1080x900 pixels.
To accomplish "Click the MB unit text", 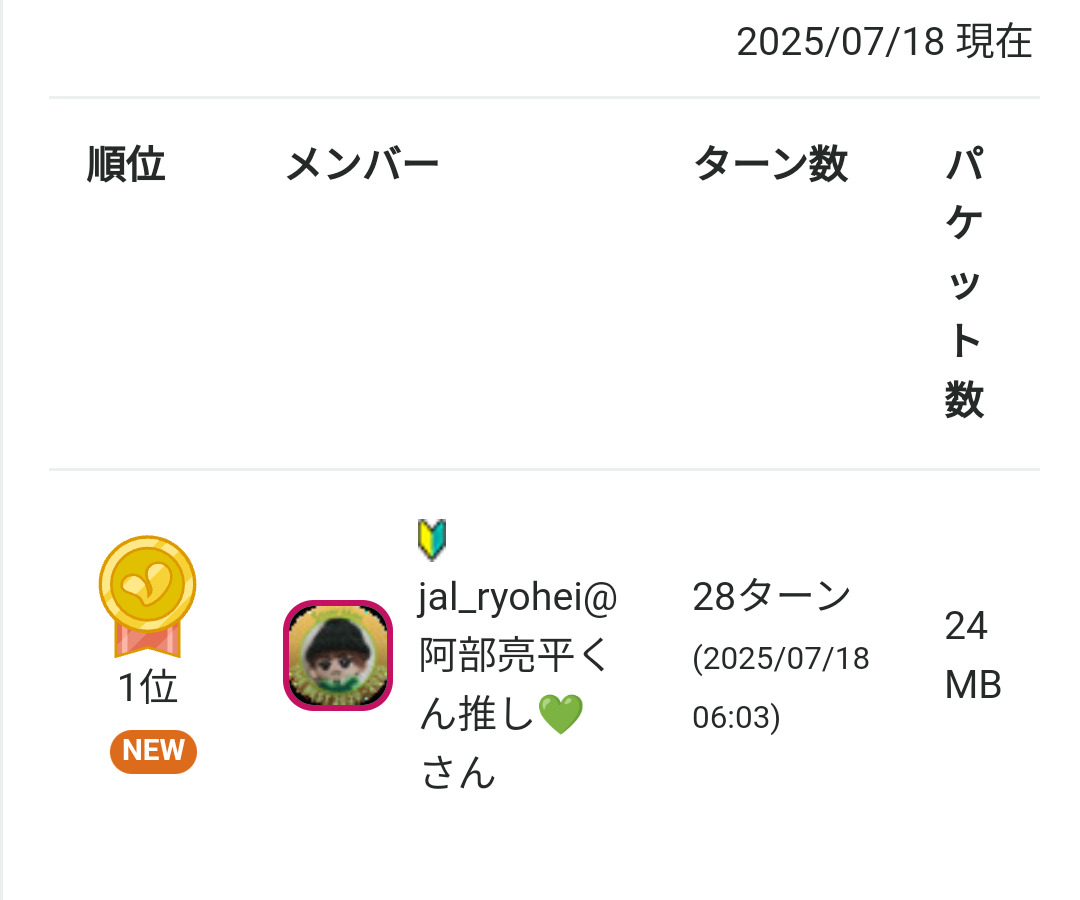I will [x=972, y=686].
